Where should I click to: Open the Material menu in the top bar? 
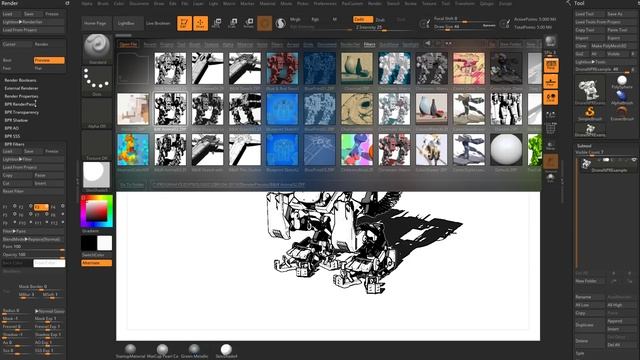click(267, 3)
